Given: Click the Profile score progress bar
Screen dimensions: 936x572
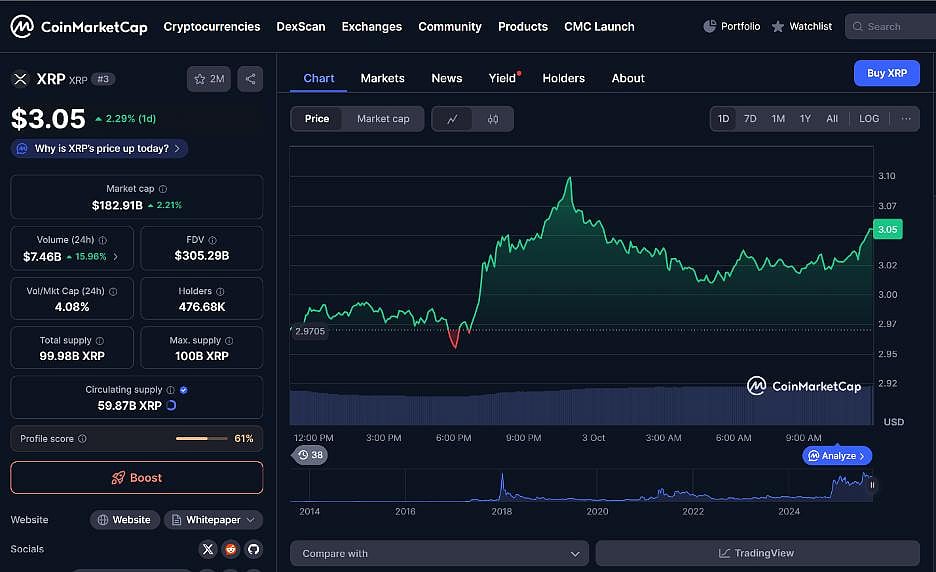Looking at the screenshot, I should tap(201, 439).
